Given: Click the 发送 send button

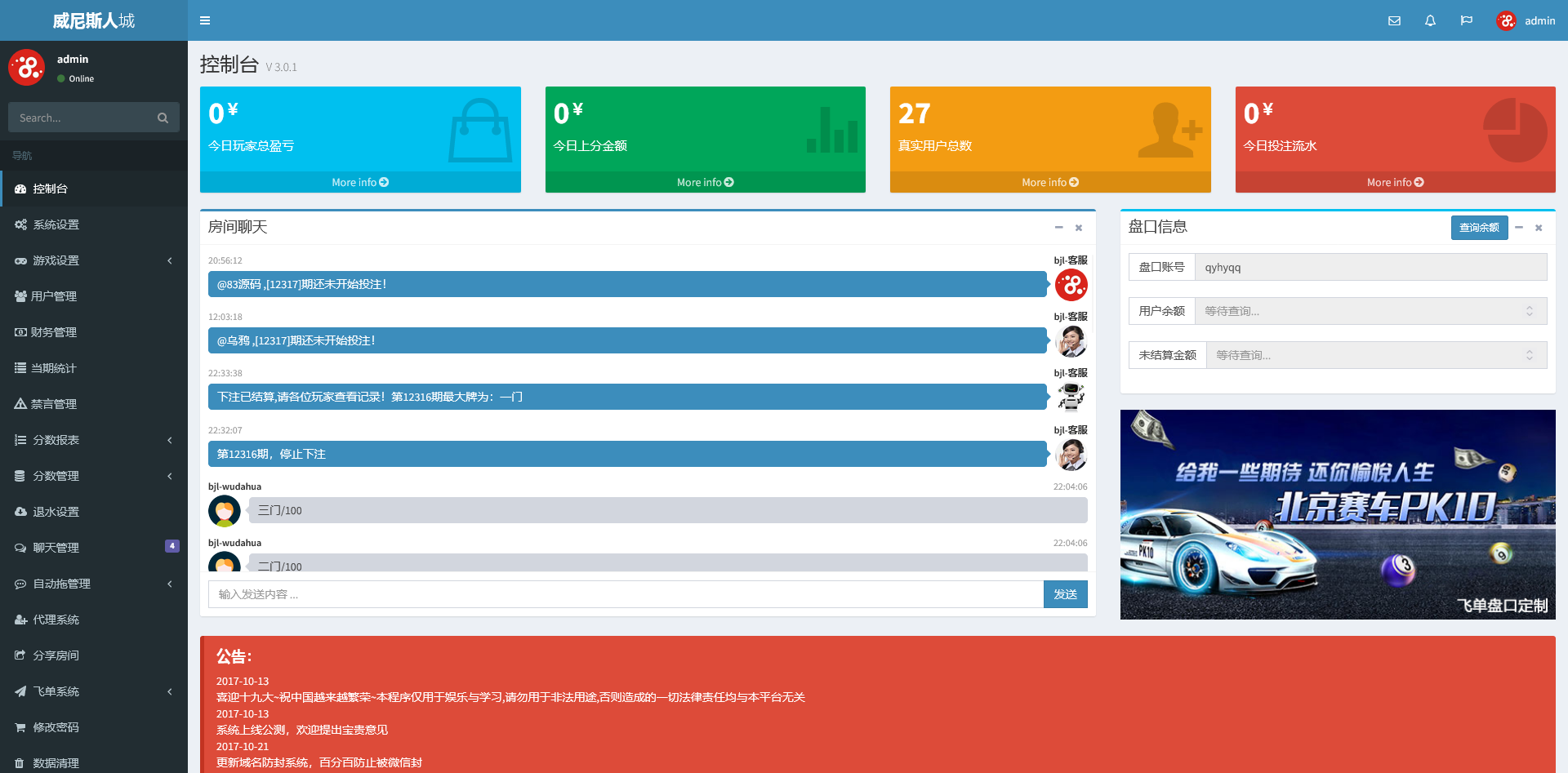Looking at the screenshot, I should coord(1065,594).
